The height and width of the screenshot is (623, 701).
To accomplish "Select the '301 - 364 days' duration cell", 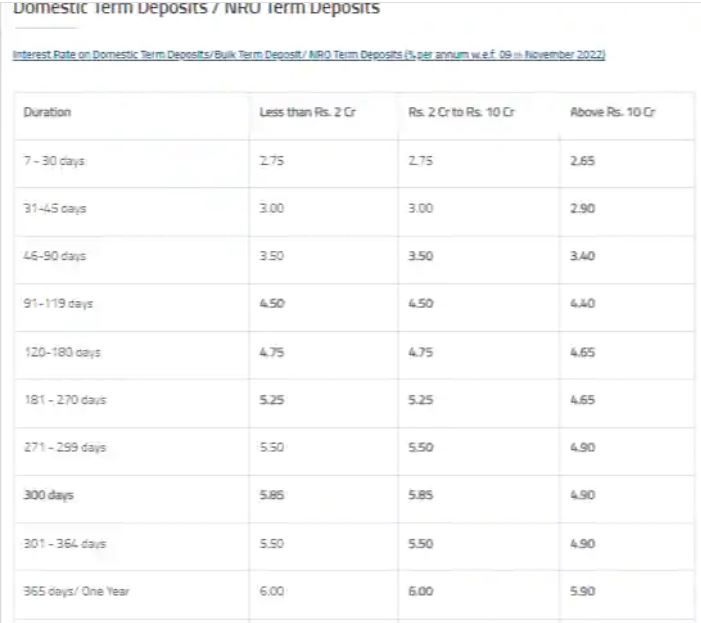I will [65, 543].
